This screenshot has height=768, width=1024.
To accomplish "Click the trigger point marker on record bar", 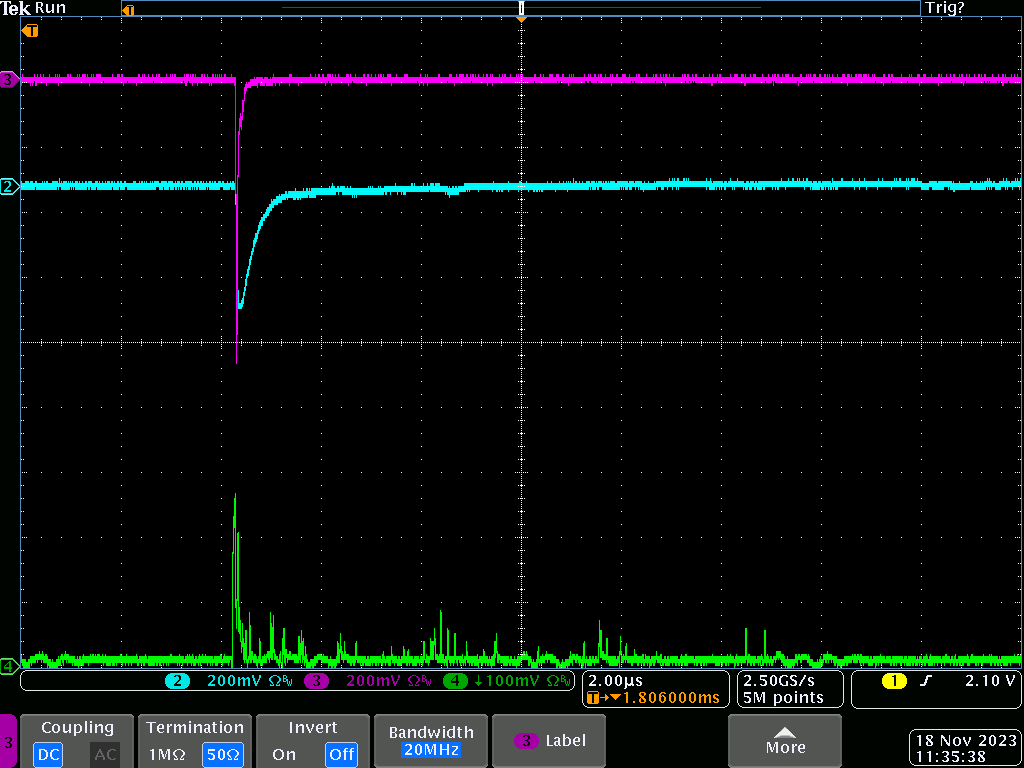I will tap(521, 10).
